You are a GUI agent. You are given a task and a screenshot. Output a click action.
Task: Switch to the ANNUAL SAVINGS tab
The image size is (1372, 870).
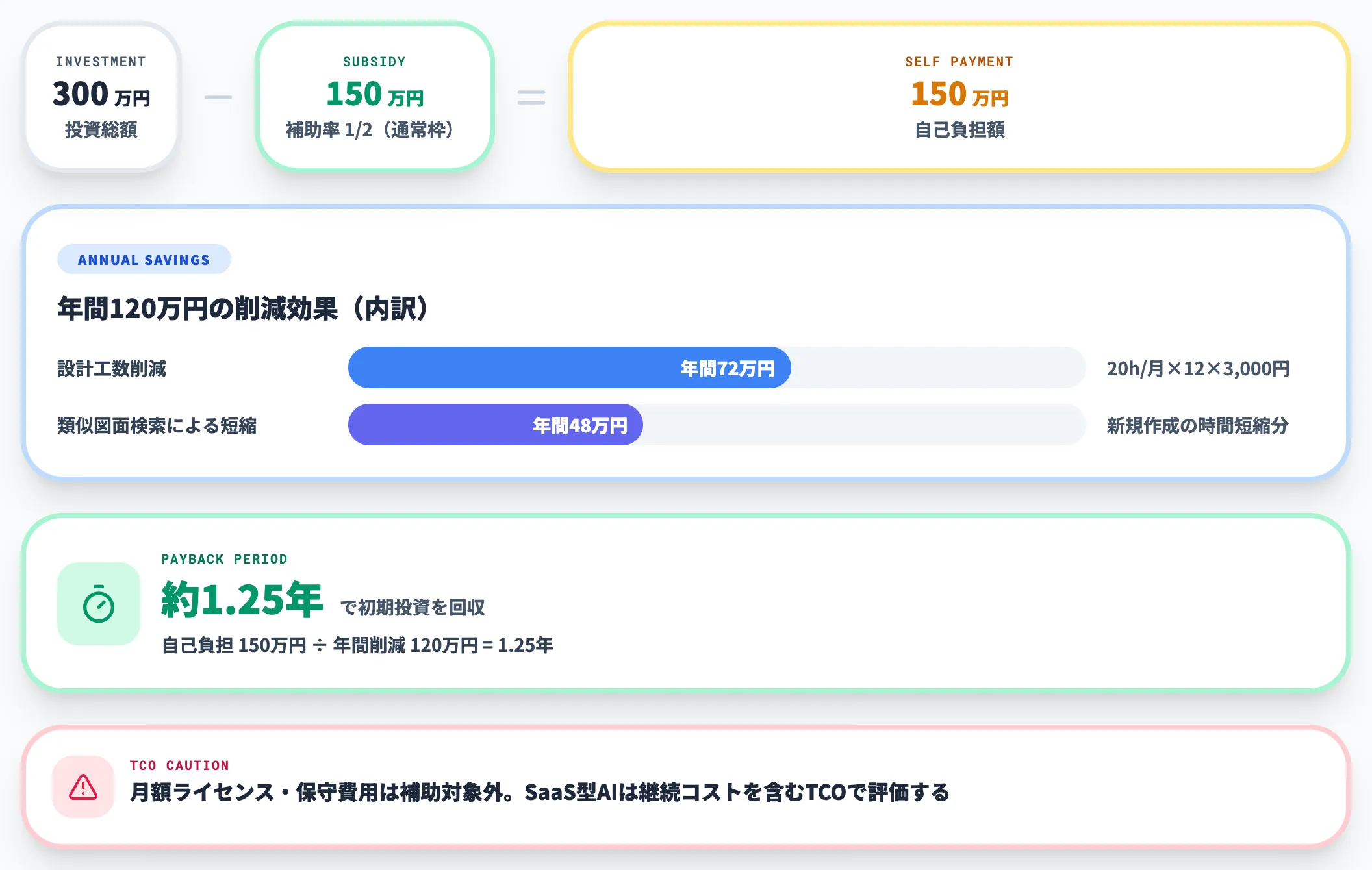pyautogui.click(x=144, y=260)
